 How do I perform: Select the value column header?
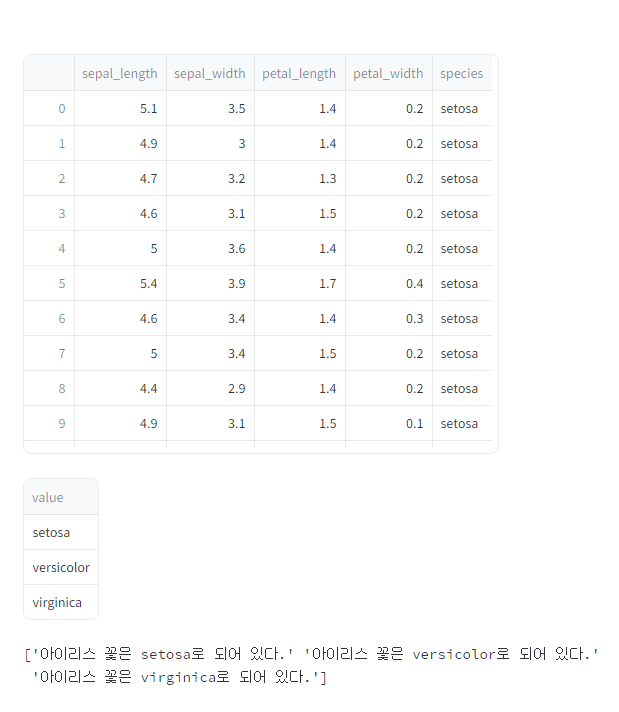[61, 497]
